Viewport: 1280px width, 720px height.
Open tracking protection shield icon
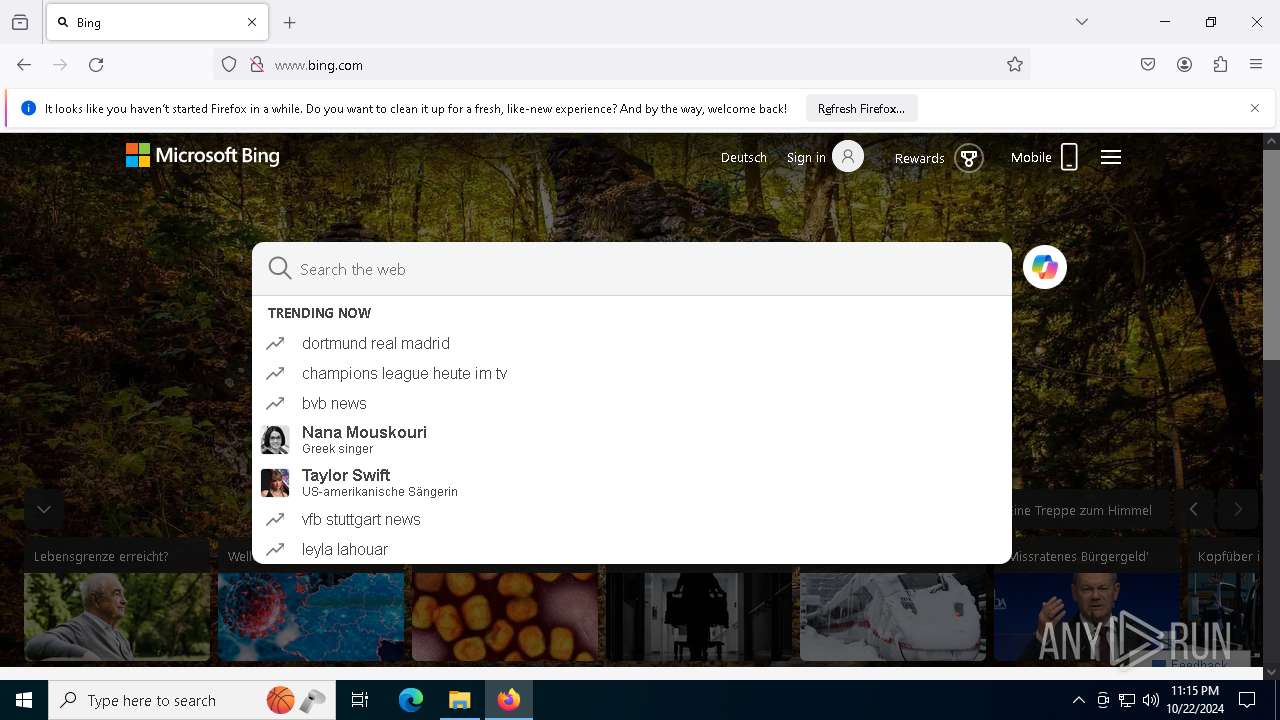pyautogui.click(x=229, y=65)
